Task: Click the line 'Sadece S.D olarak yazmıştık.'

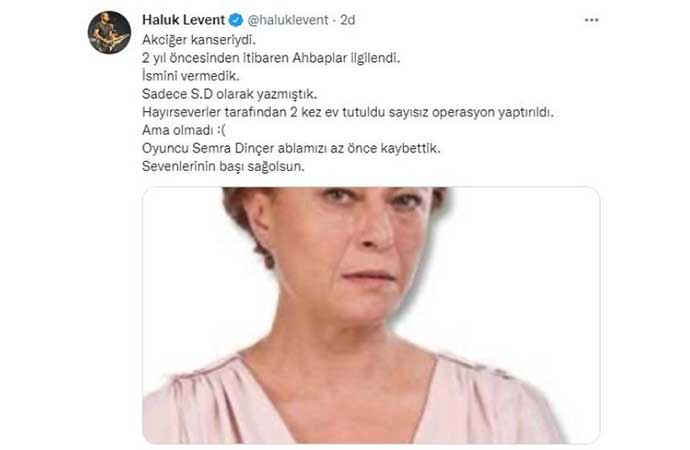Action: 229,94
